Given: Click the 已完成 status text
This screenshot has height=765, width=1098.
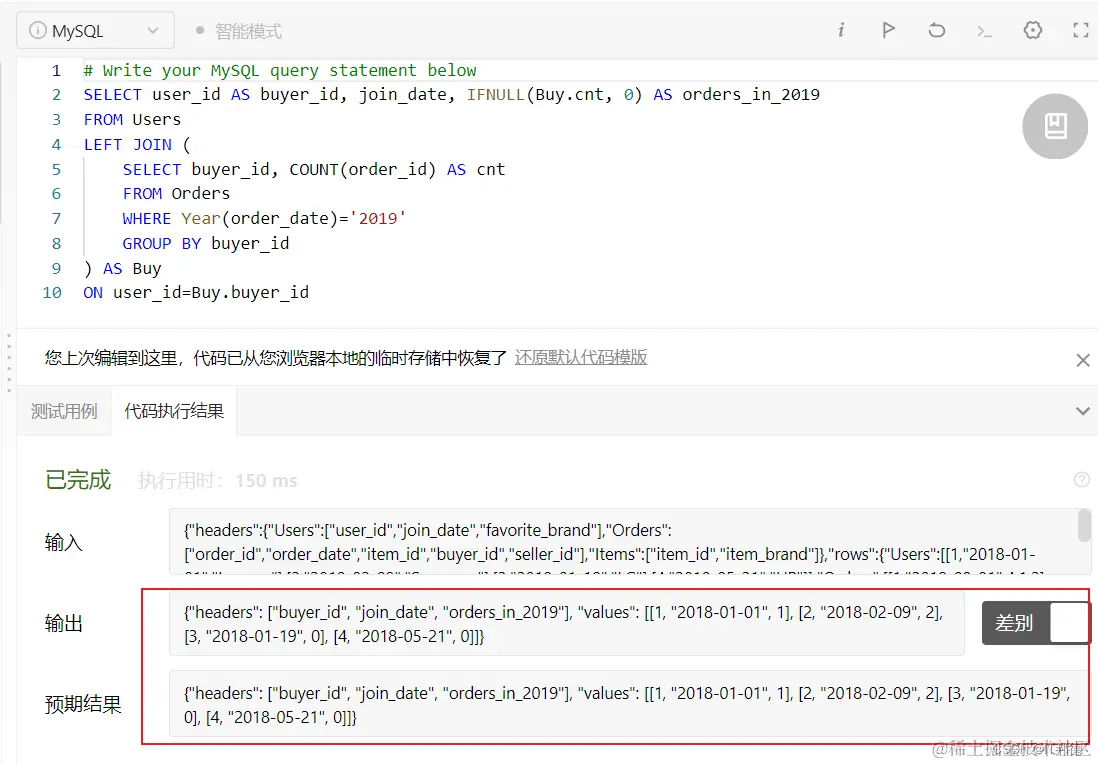Looking at the screenshot, I should click(78, 480).
